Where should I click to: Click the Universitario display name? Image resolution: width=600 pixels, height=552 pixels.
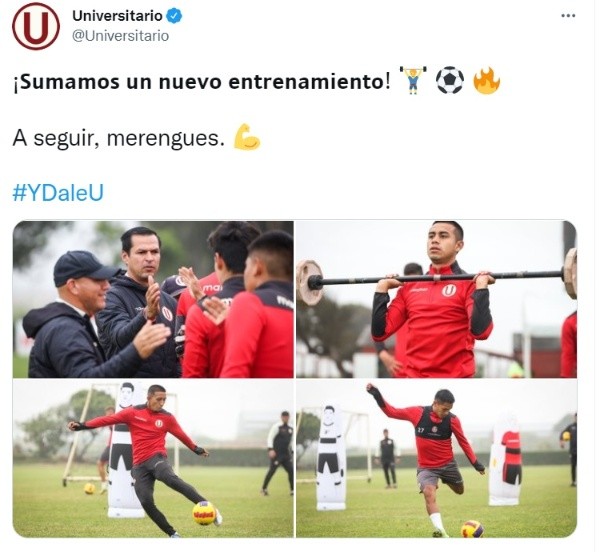117,16
